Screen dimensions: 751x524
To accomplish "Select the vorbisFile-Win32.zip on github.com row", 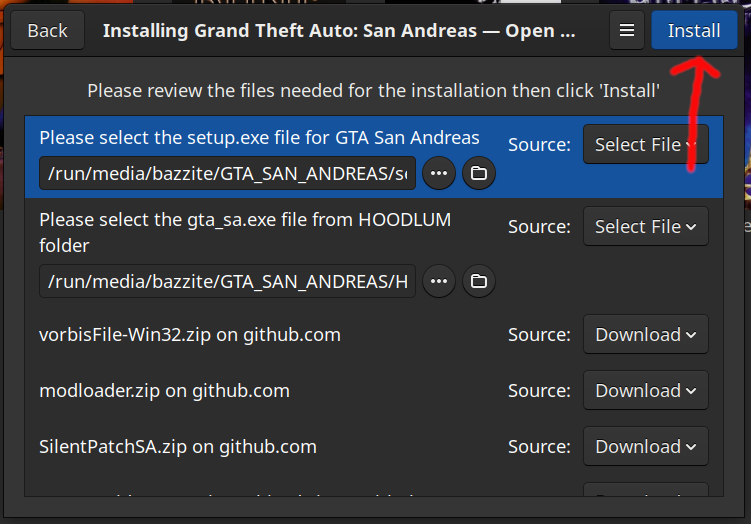I will [374, 334].
